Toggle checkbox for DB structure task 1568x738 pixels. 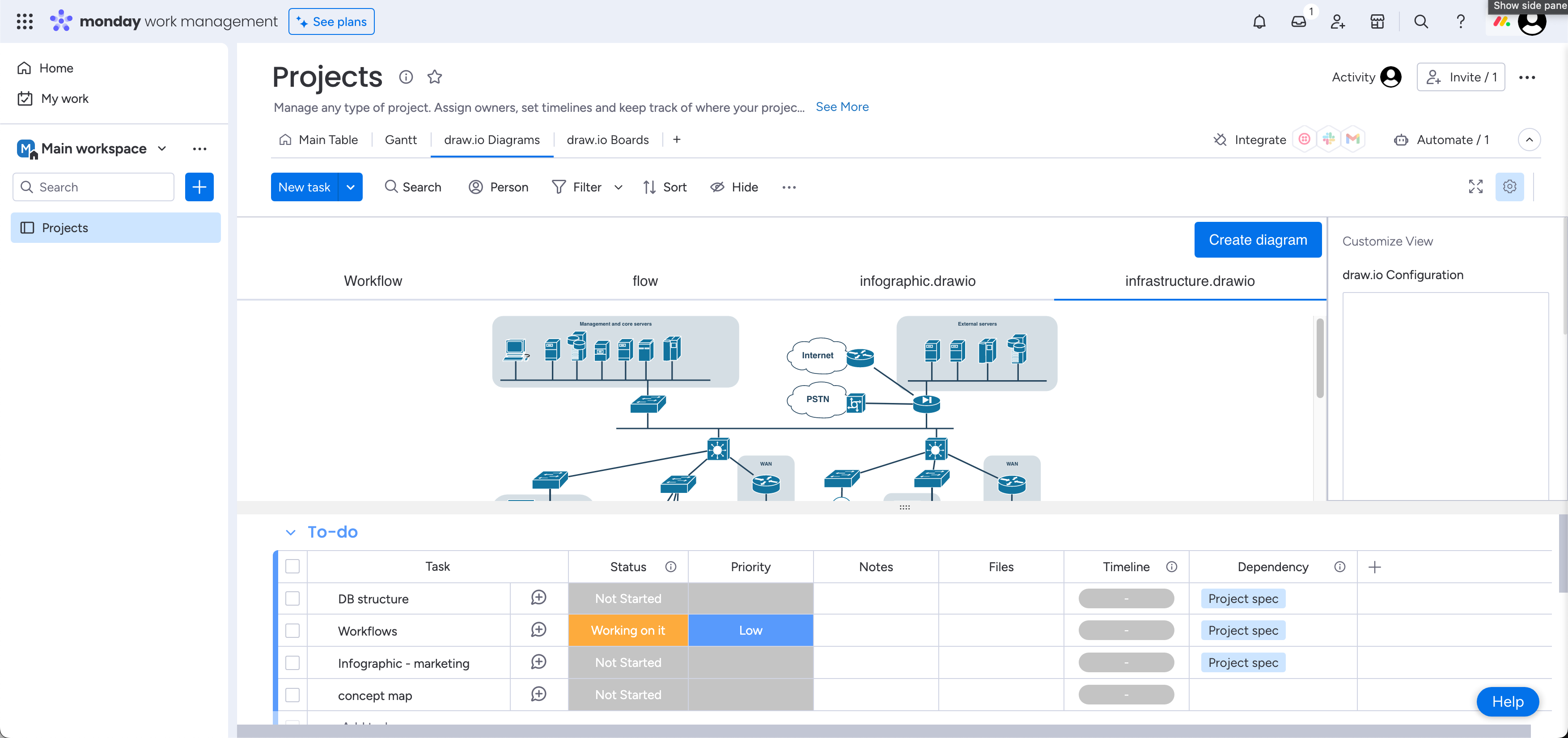click(293, 598)
